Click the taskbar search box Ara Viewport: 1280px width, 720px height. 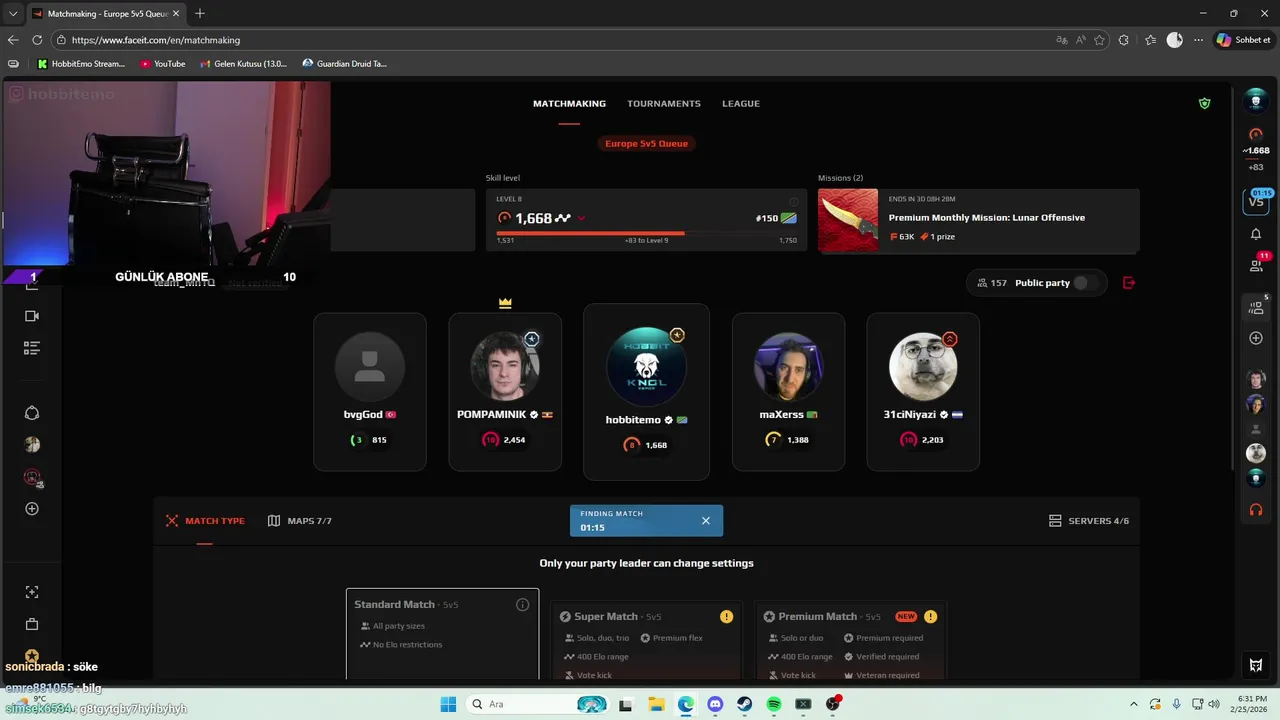[x=539, y=704]
